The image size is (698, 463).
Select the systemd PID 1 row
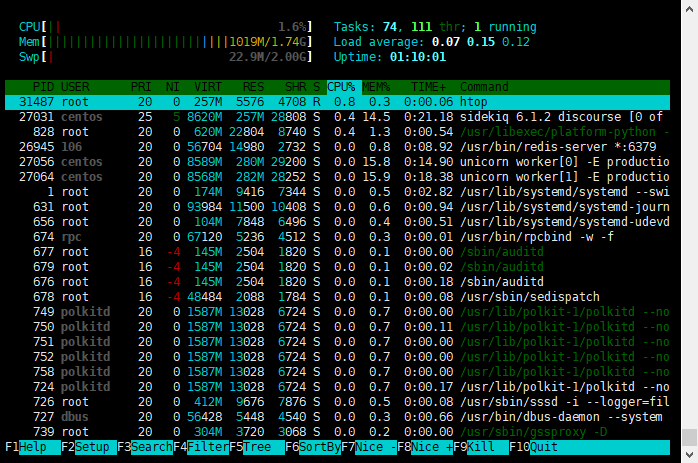click(337, 192)
